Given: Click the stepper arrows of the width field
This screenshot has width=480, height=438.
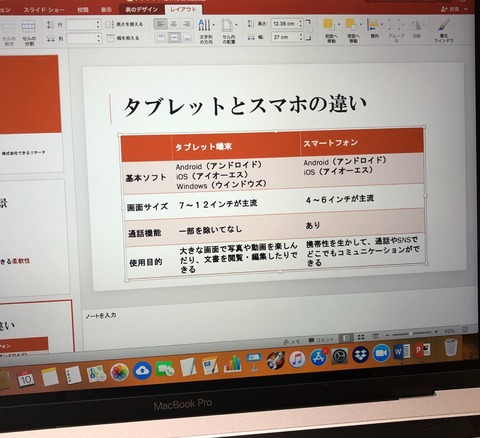Looking at the screenshot, I should pos(301,37).
